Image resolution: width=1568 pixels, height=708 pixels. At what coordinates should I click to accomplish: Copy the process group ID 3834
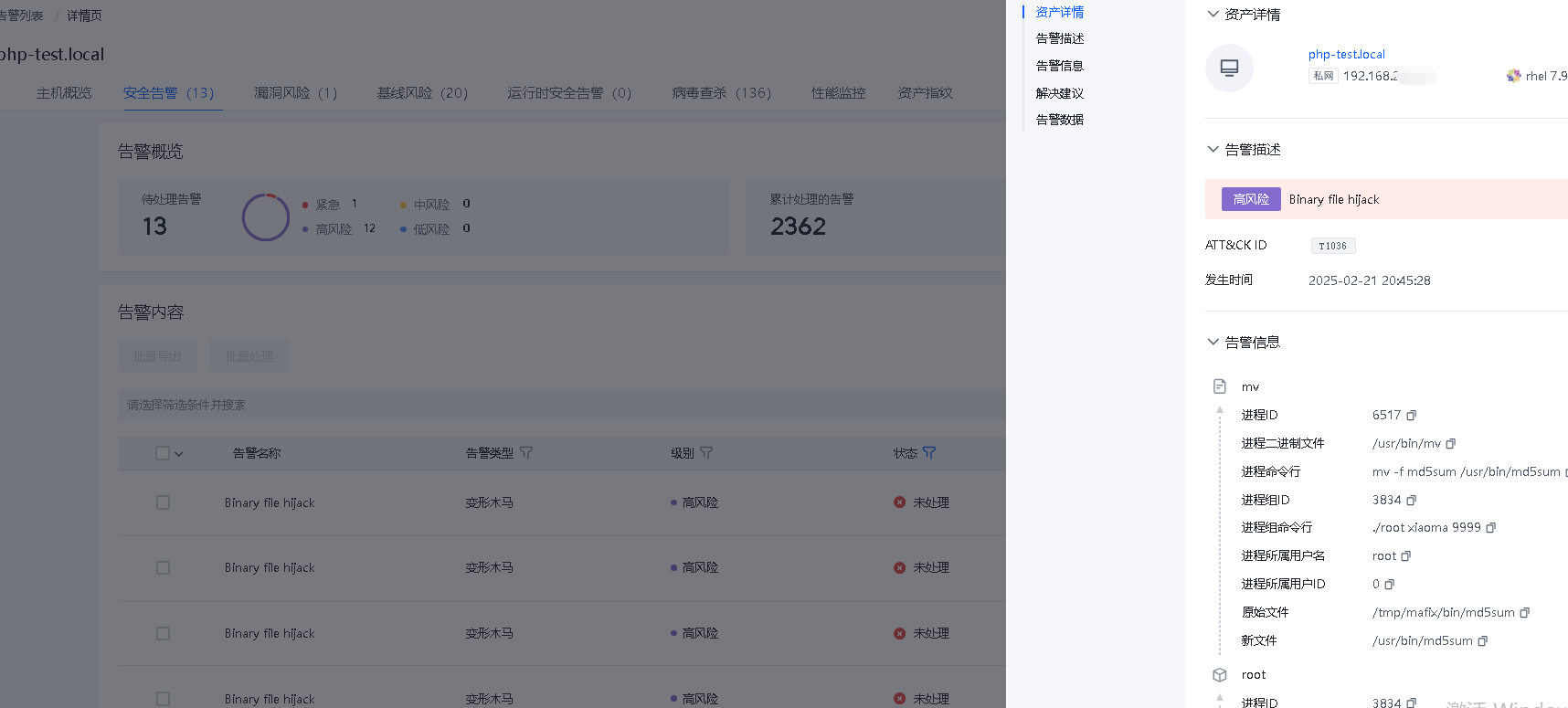pyautogui.click(x=1411, y=501)
